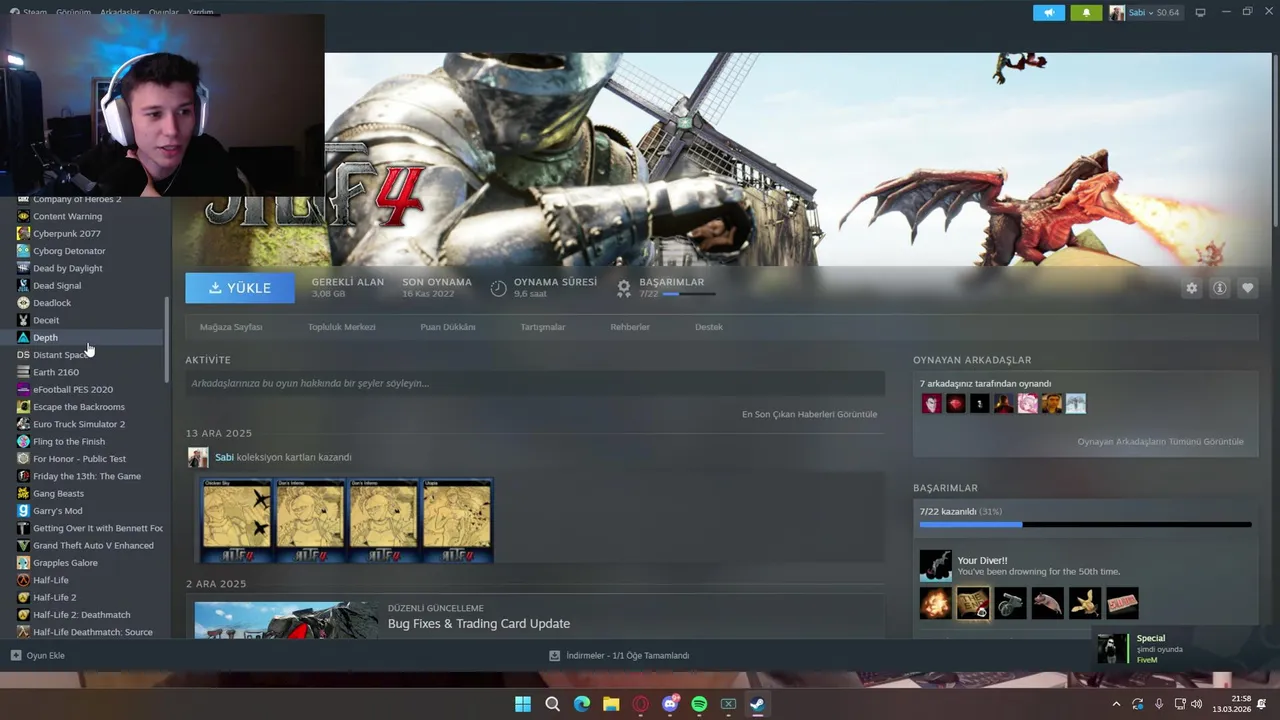Viewport: 1280px width, 720px height.
Task: Select Content Warning in library
Action: click(67, 216)
